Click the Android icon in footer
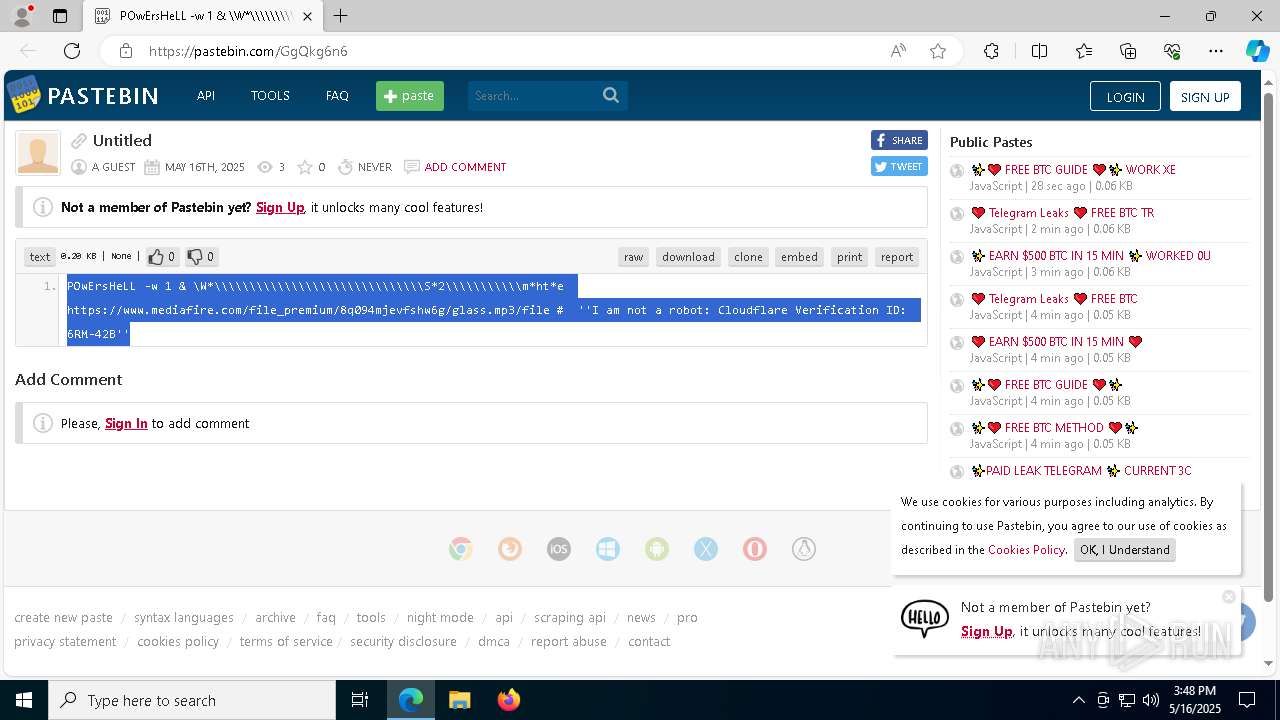 coord(657,549)
